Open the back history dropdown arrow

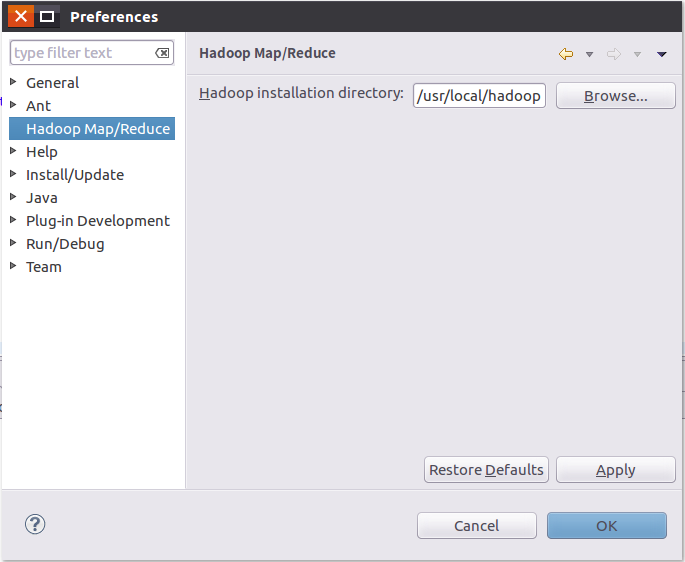pos(589,54)
